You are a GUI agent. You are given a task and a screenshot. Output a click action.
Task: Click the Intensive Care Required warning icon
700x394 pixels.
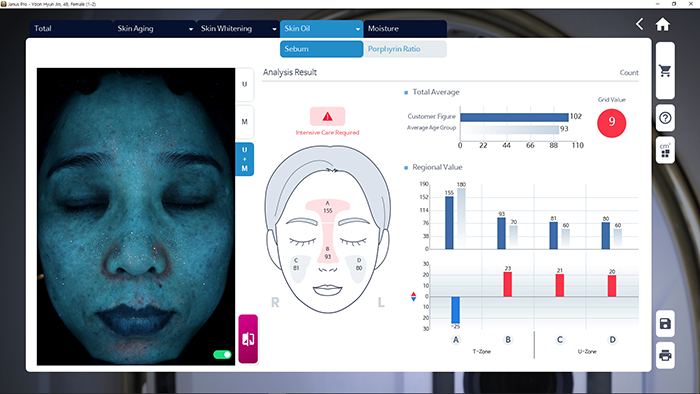(327, 116)
